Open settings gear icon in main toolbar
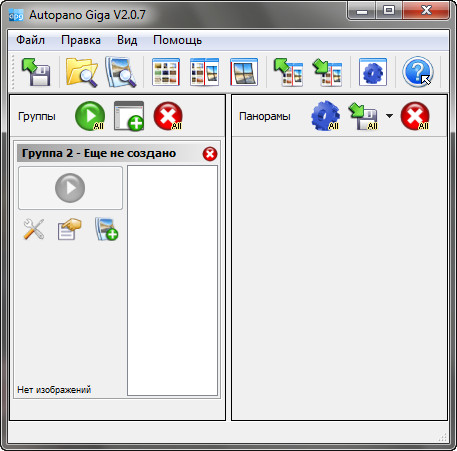The height and width of the screenshot is (451, 457). (x=373, y=72)
